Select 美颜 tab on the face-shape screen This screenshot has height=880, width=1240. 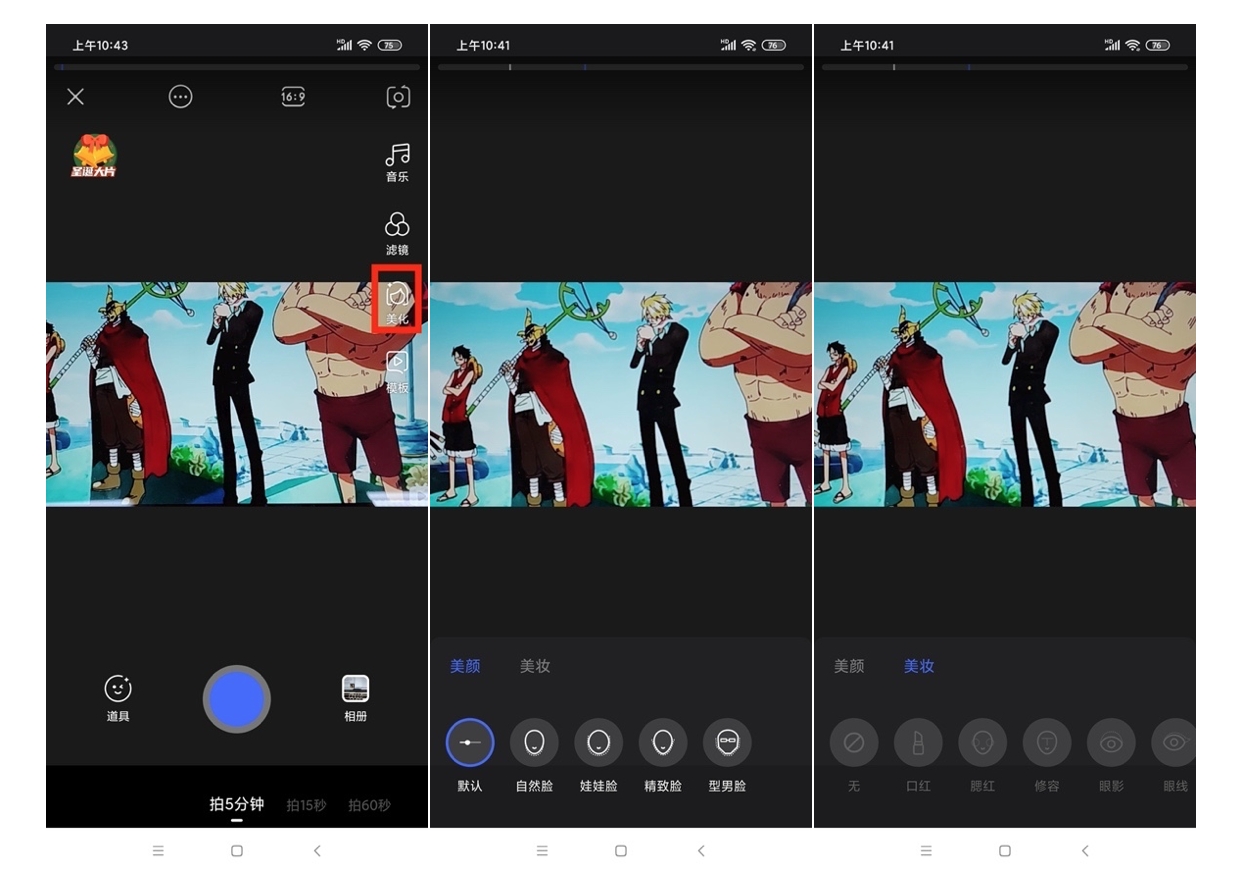point(465,666)
